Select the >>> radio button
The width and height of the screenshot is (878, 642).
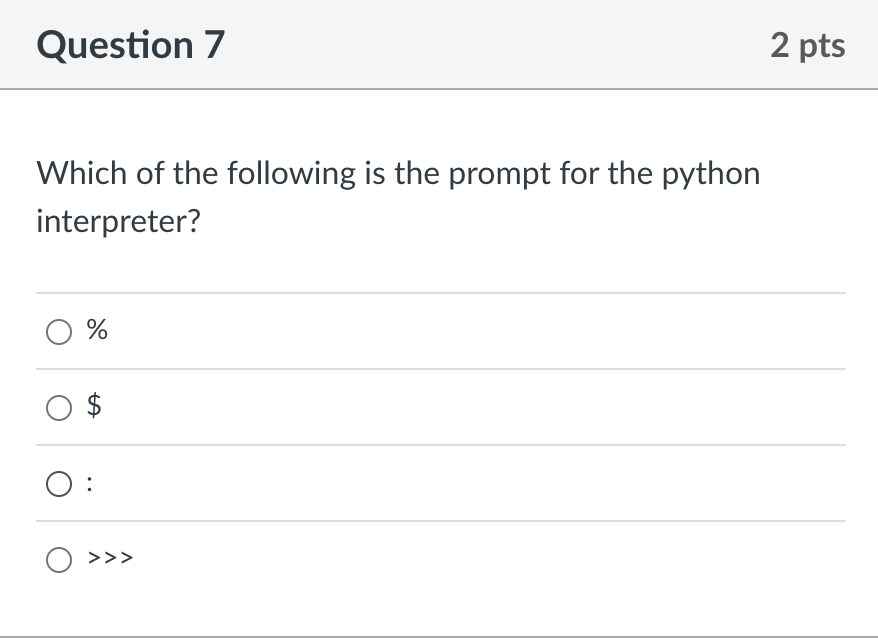(x=59, y=560)
